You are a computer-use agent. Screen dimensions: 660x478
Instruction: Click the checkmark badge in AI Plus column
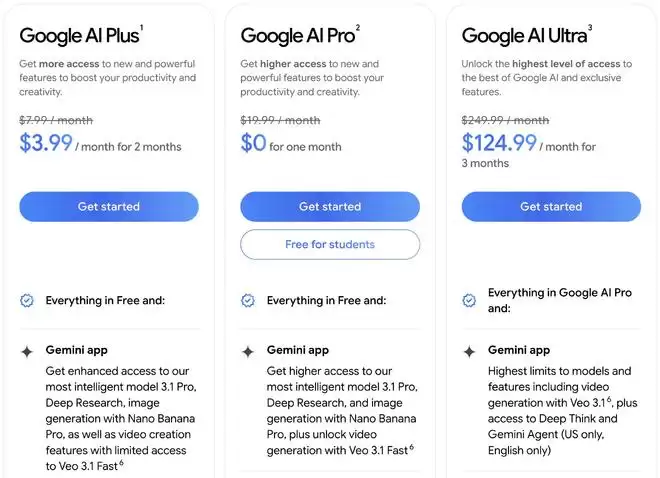[27, 300]
